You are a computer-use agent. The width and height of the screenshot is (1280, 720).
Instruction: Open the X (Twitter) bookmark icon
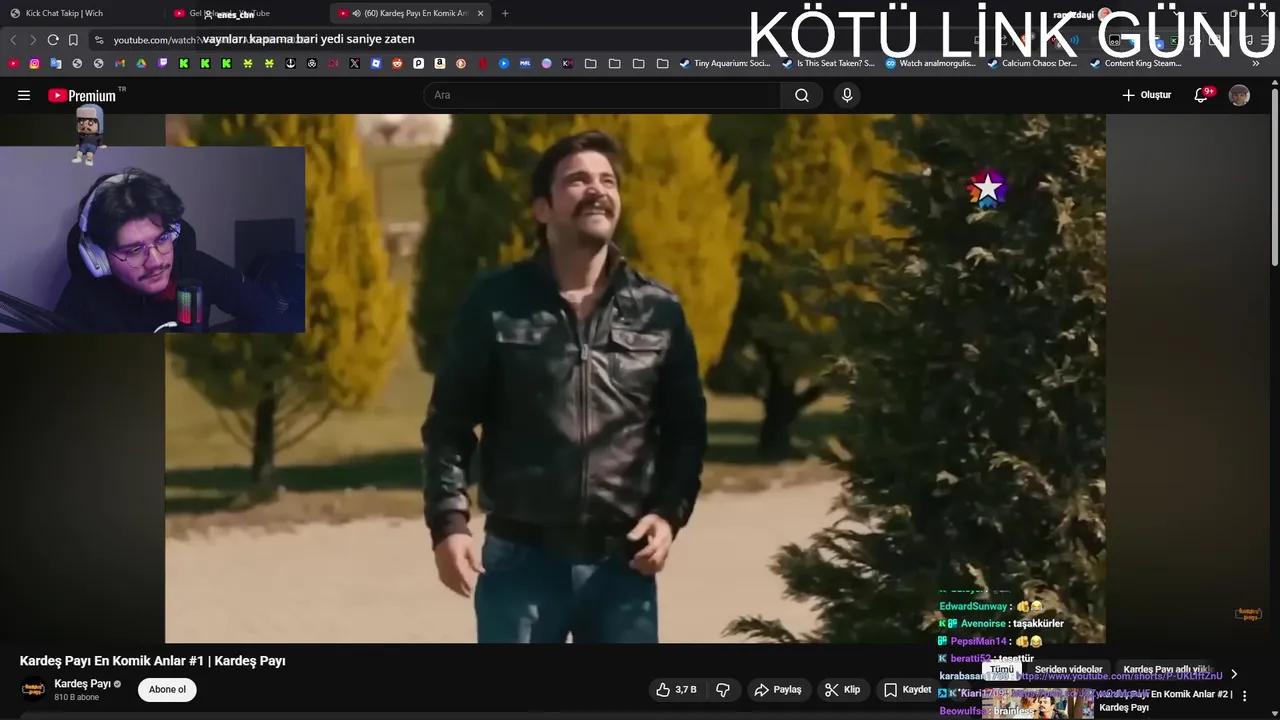point(354,63)
